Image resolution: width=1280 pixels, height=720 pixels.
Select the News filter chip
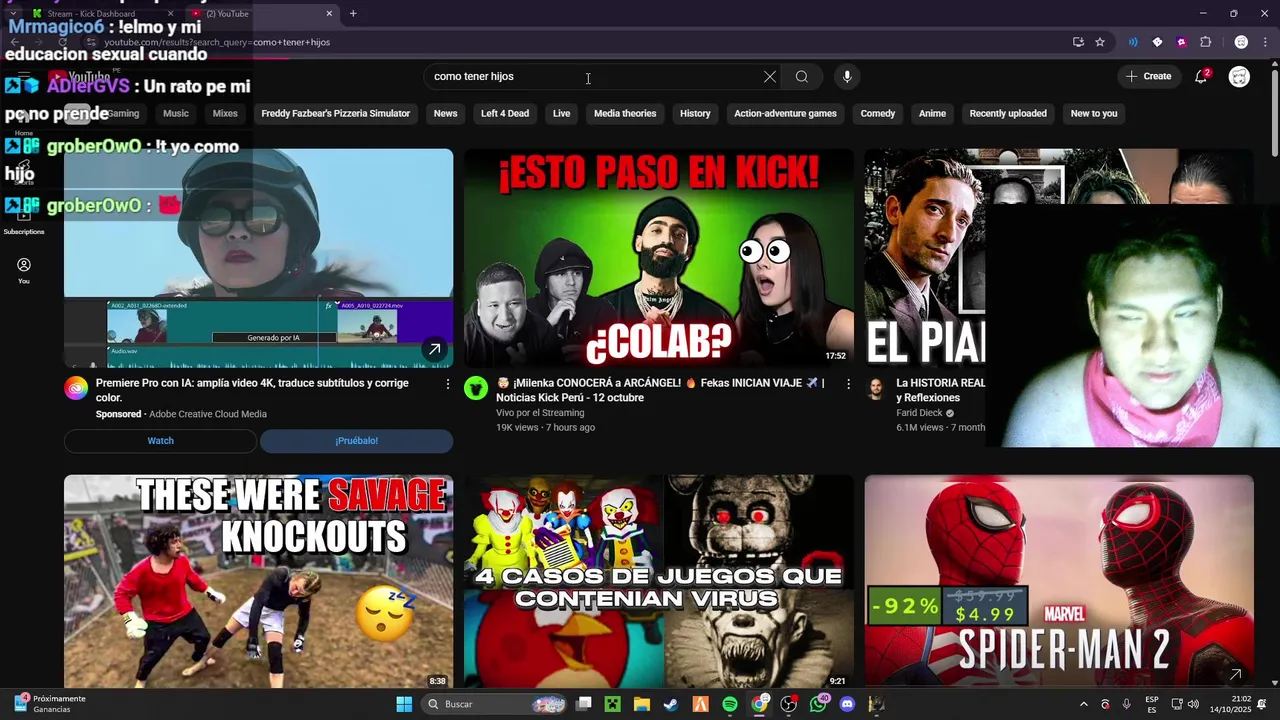click(x=446, y=113)
